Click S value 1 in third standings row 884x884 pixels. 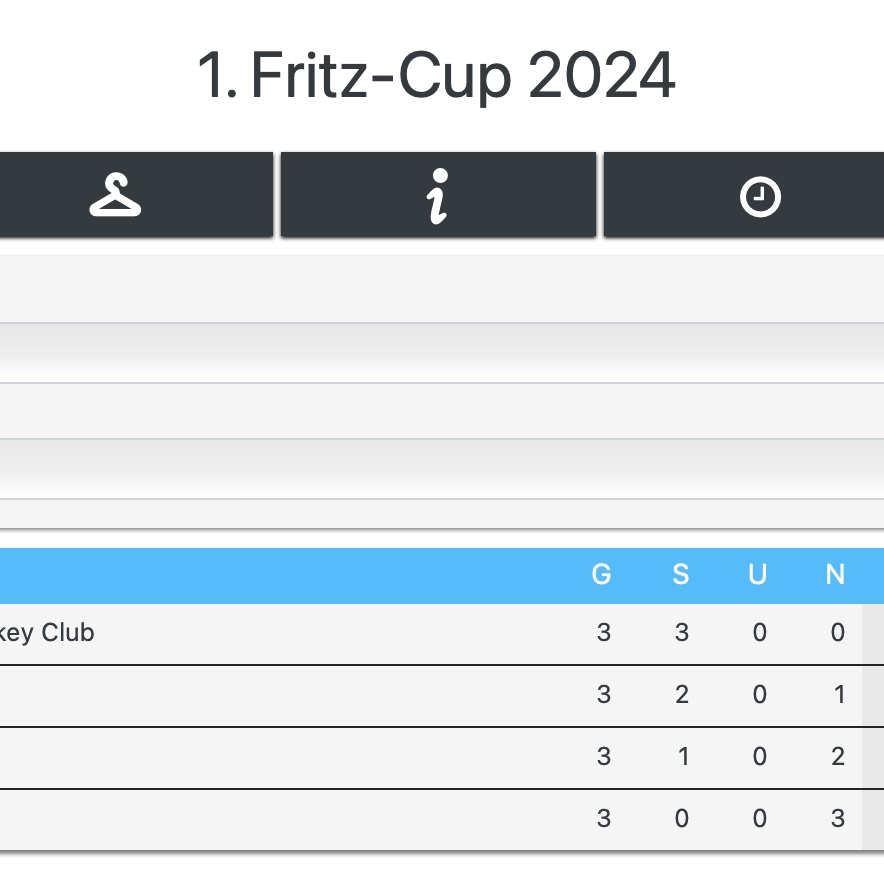coord(681,757)
